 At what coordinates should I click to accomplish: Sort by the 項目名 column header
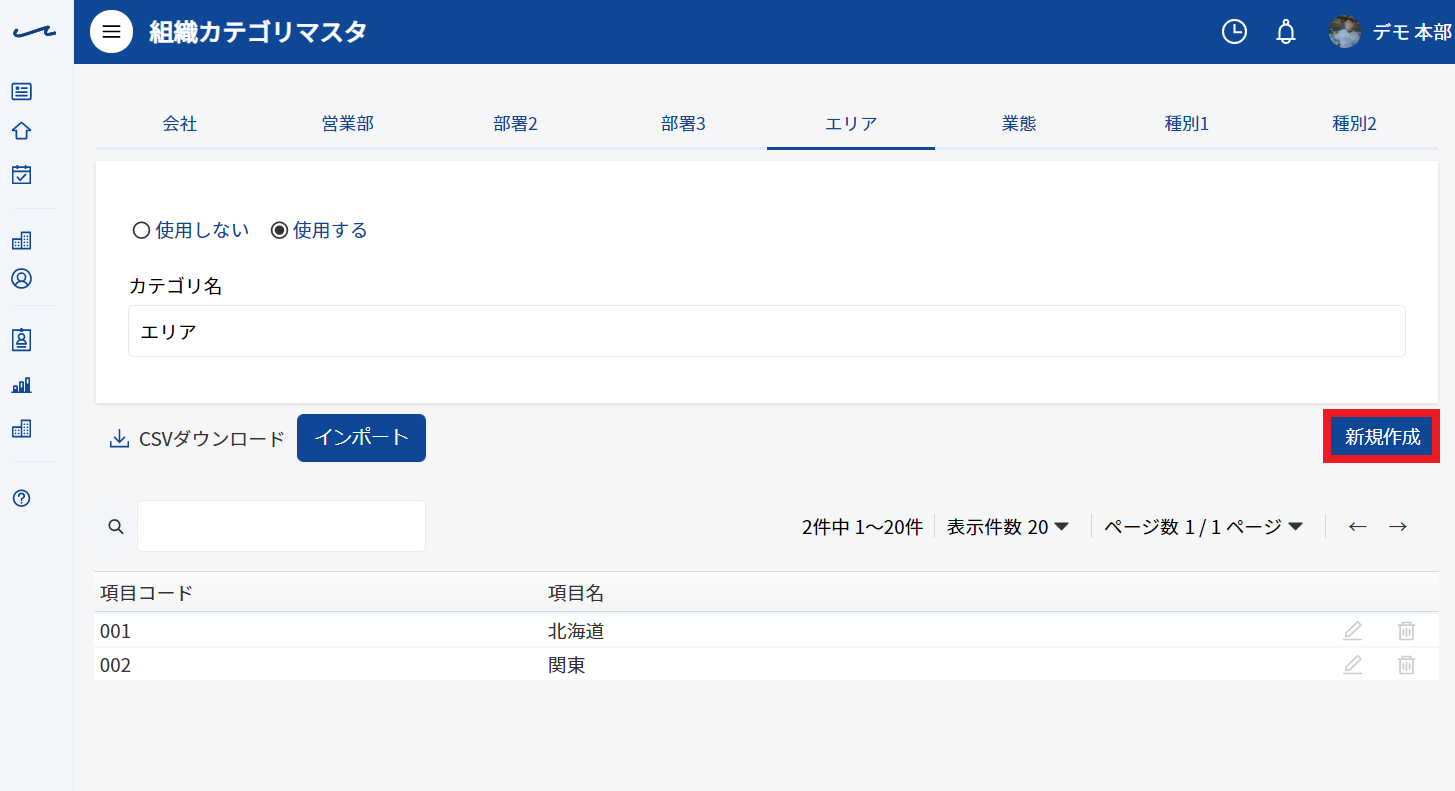coord(576,593)
